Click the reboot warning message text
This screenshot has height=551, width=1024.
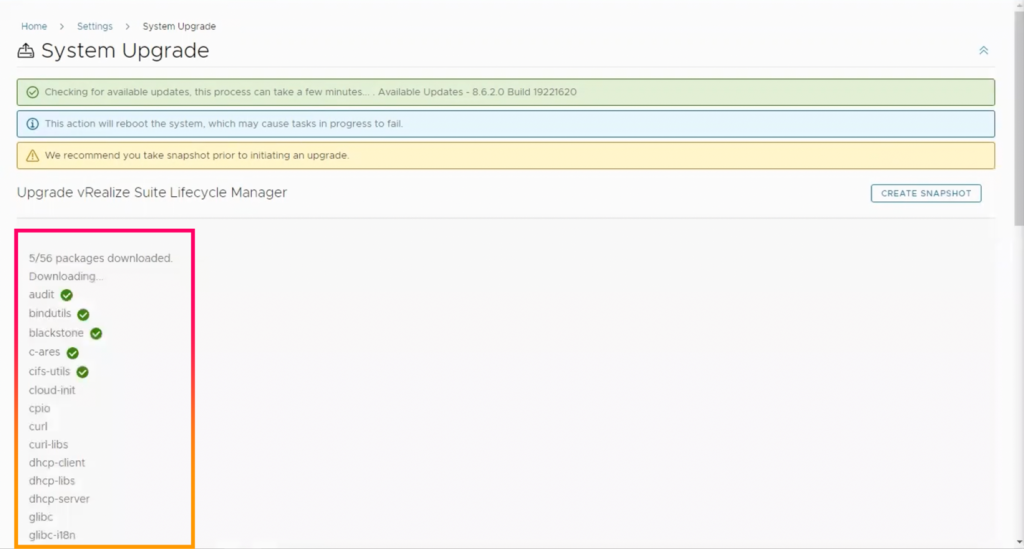point(224,123)
